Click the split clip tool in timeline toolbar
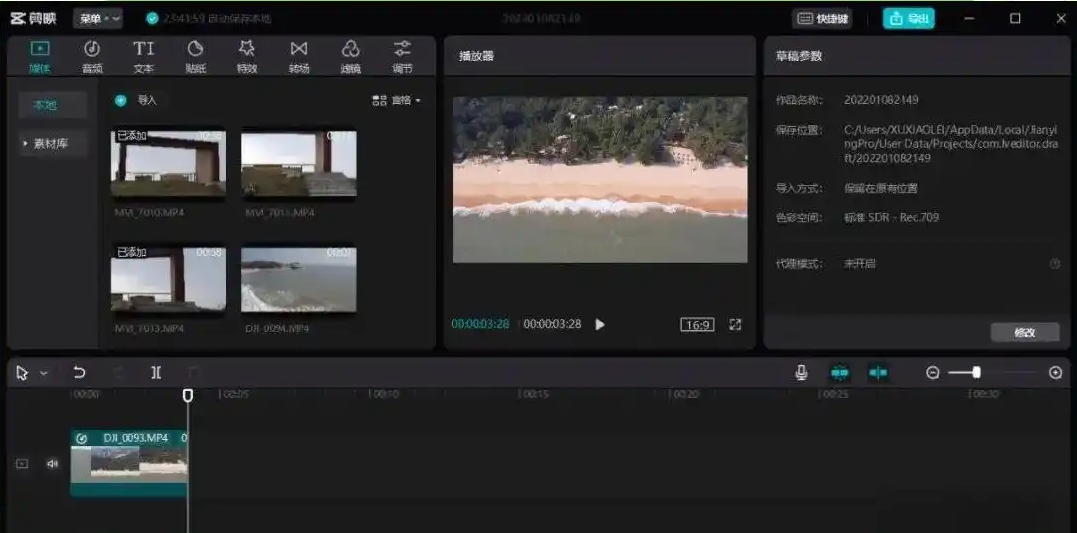This screenshot has height=533, width=1077. tap(156, 372)
